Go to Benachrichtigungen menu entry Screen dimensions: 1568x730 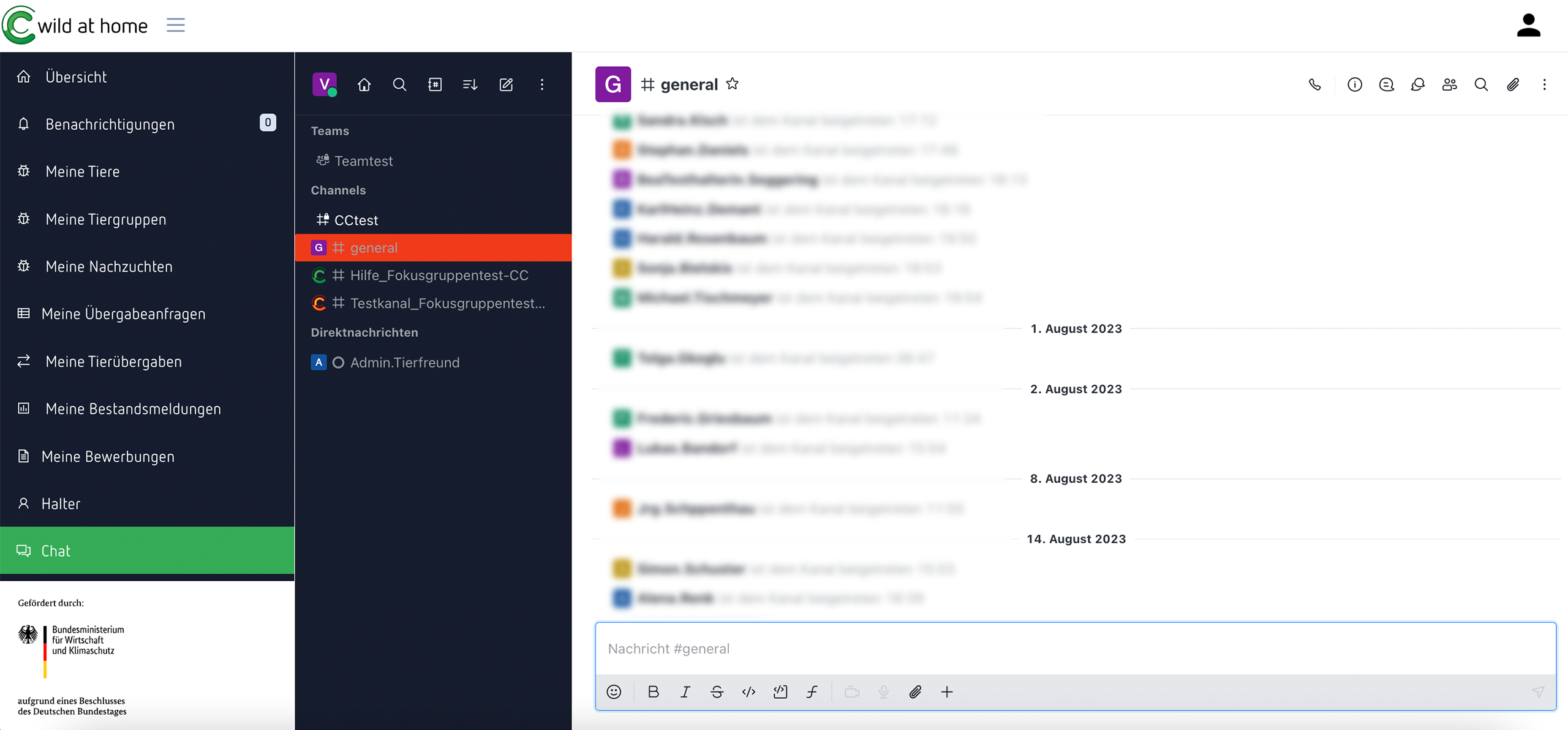[x=110, y=124]
